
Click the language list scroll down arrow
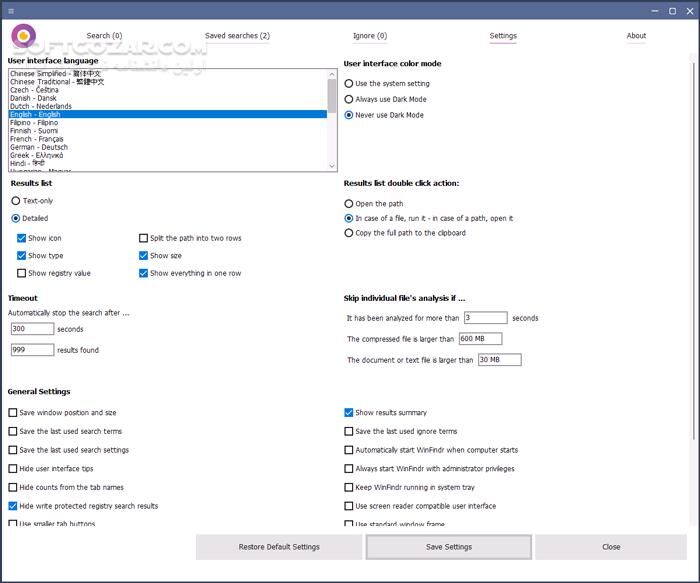point(332,166)
